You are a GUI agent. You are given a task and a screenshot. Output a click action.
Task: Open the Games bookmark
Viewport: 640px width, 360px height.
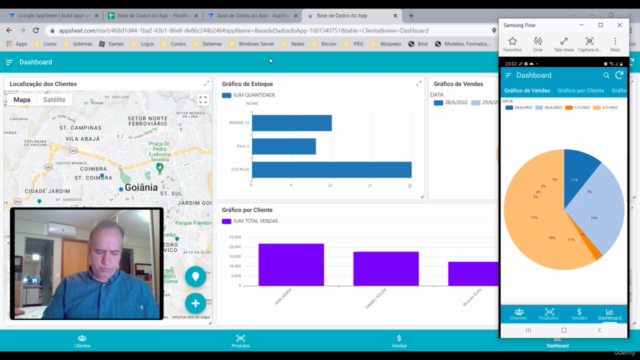tap(111, 44)
